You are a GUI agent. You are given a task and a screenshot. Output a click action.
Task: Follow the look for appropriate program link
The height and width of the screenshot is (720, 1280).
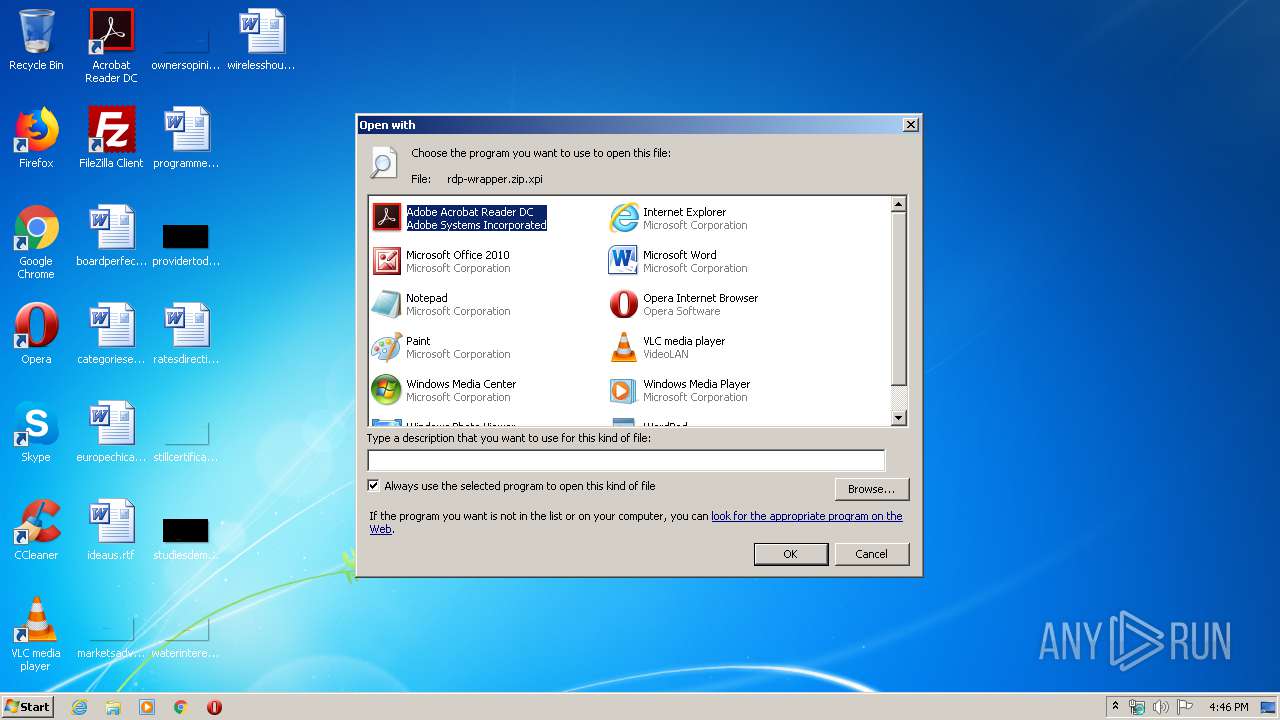click(x=806, y=516)
